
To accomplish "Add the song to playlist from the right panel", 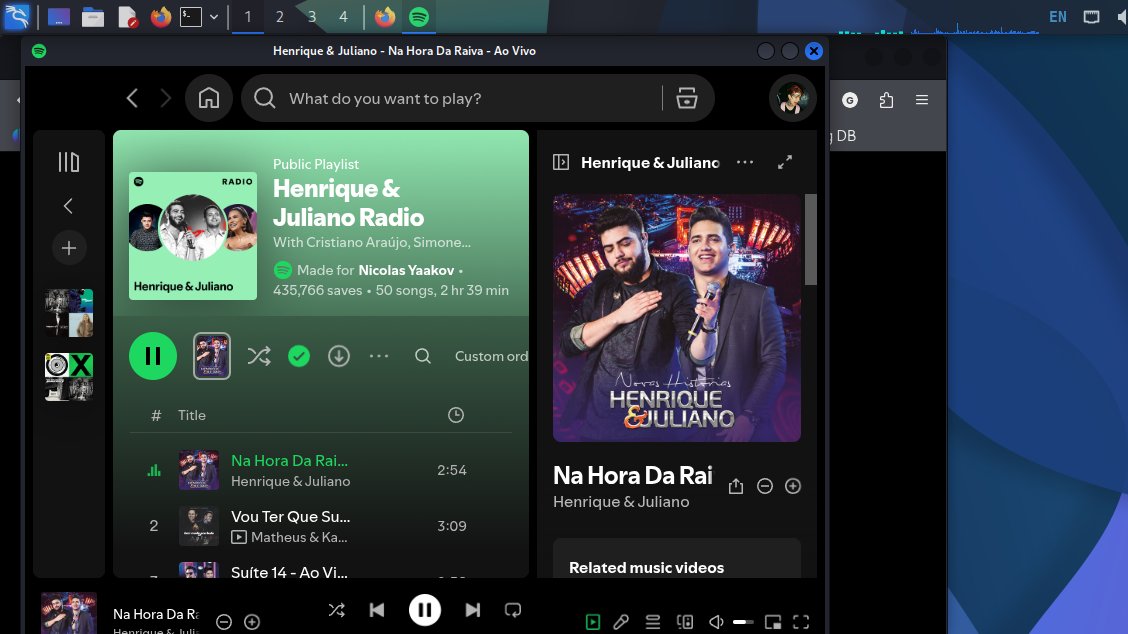I will (793, 486).
